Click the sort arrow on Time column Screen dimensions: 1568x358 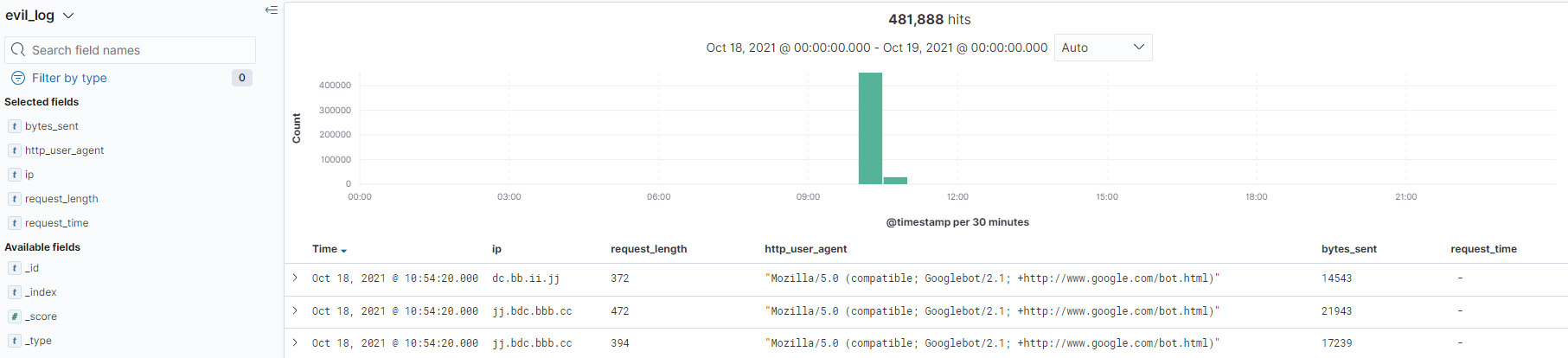pyautogui.click(x=344, y=251)
